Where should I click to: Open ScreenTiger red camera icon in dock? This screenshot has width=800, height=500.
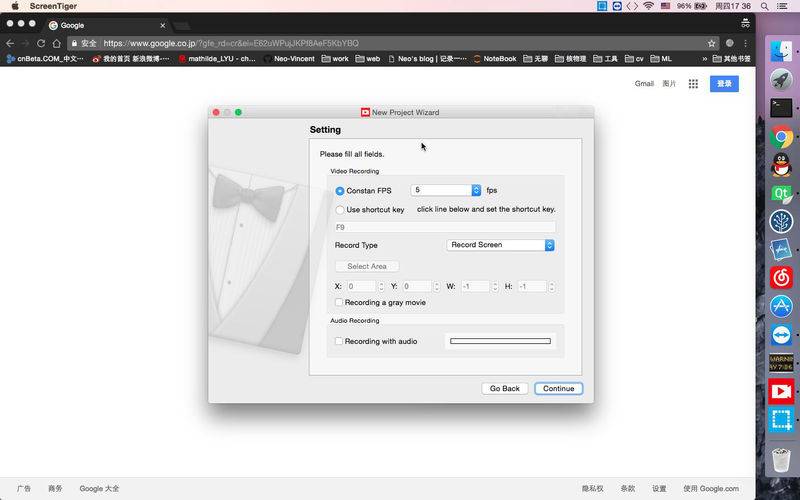click(x=781, y=391)
